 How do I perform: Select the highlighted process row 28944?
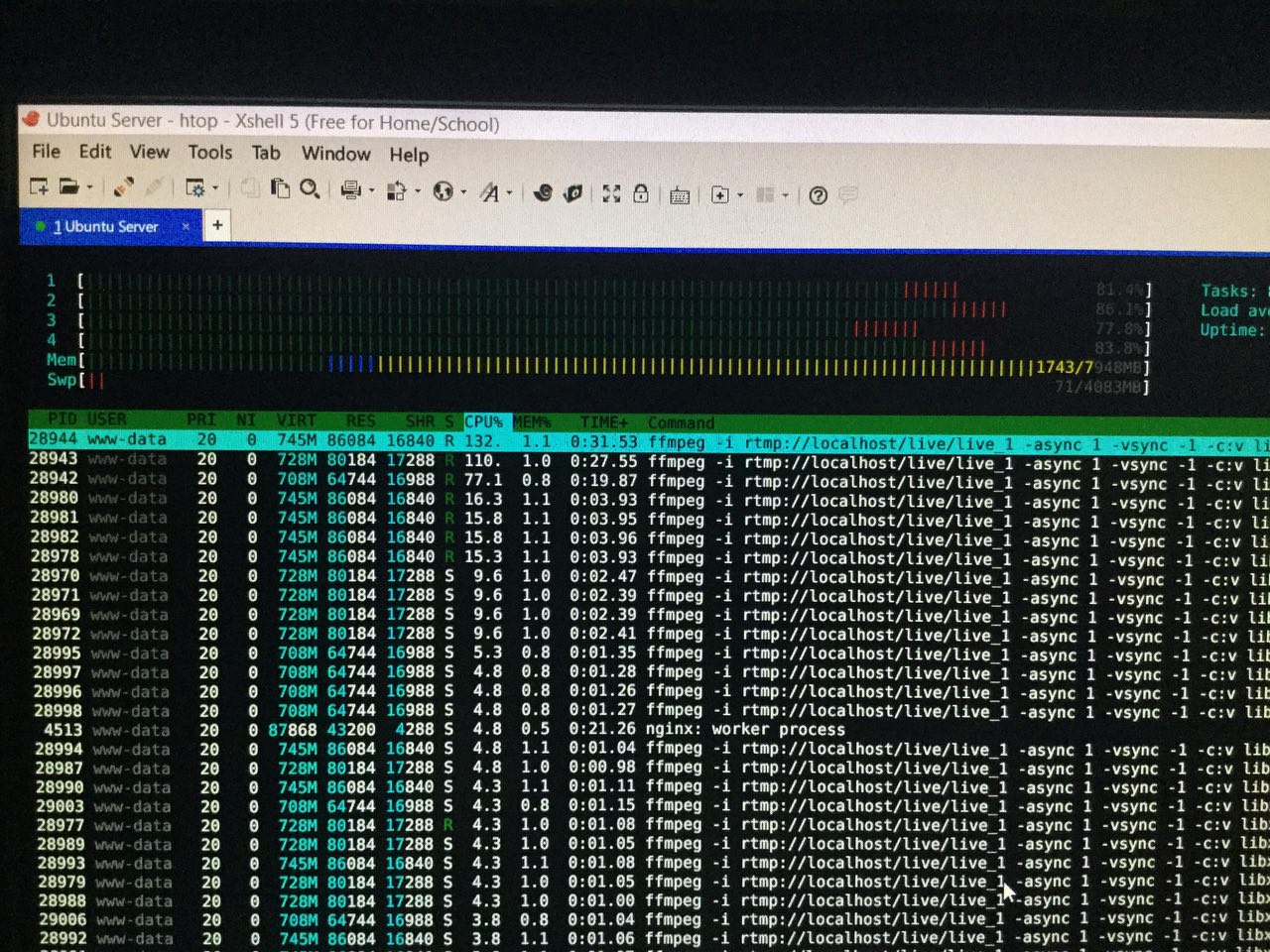649,441
